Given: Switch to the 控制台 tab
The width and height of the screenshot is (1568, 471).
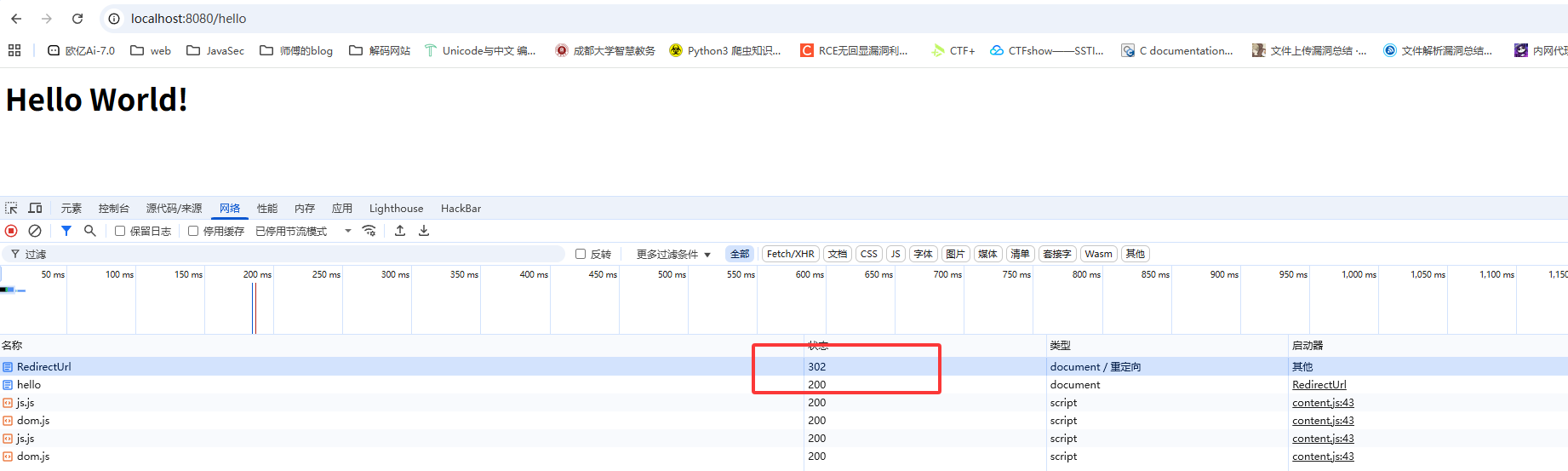Looking at the screenshot, I should tap(113, 208).
